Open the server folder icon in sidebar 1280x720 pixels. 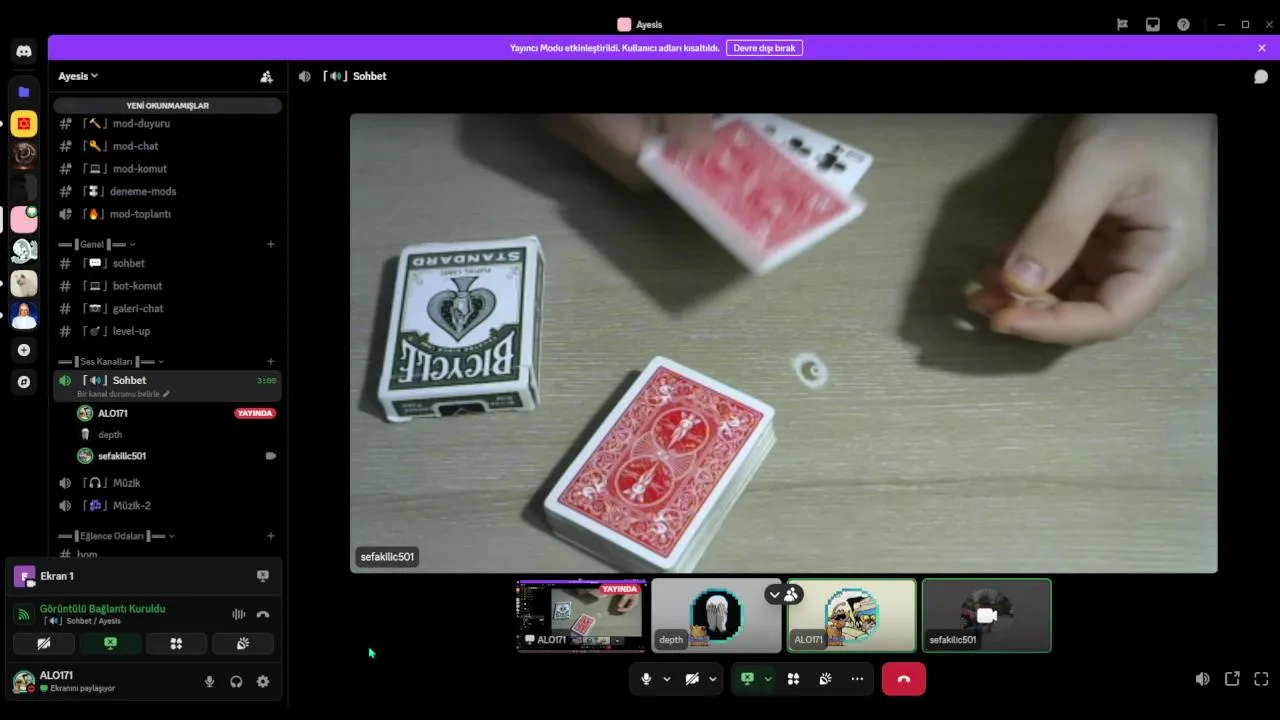[24, 92]
